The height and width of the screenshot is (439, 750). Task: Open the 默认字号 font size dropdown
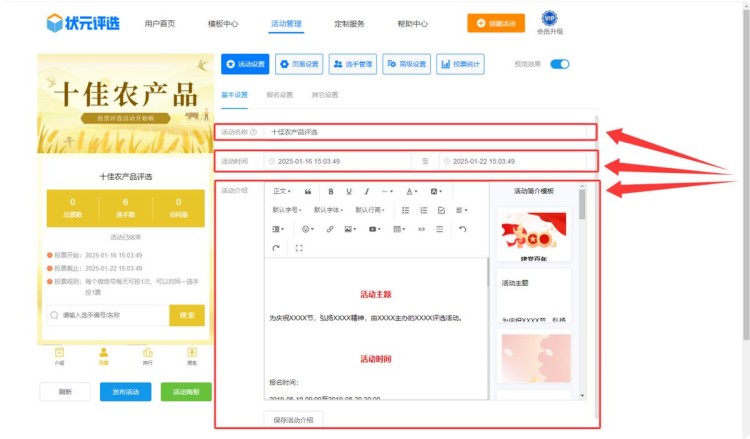[x=288, y=210]
